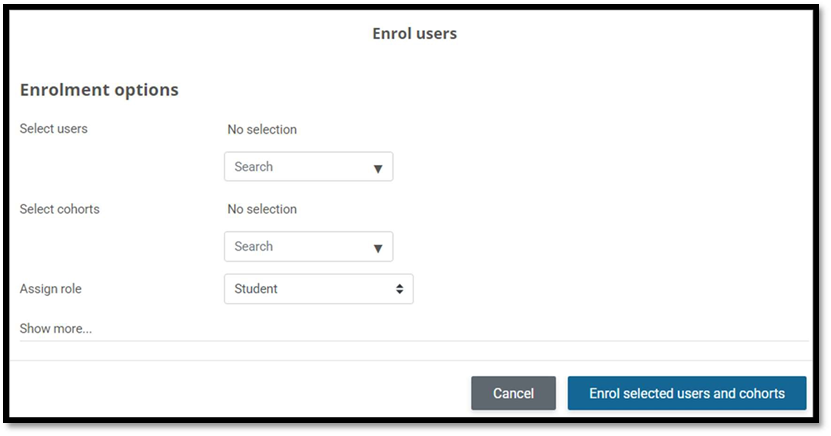Click the word Student in the role selector
Viewport: 831px width, 436px height.
(x=256, y=289)
